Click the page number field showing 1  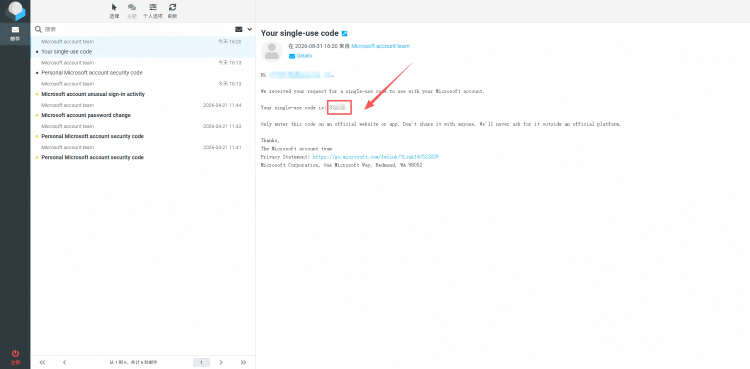click(x=201, y=362)
